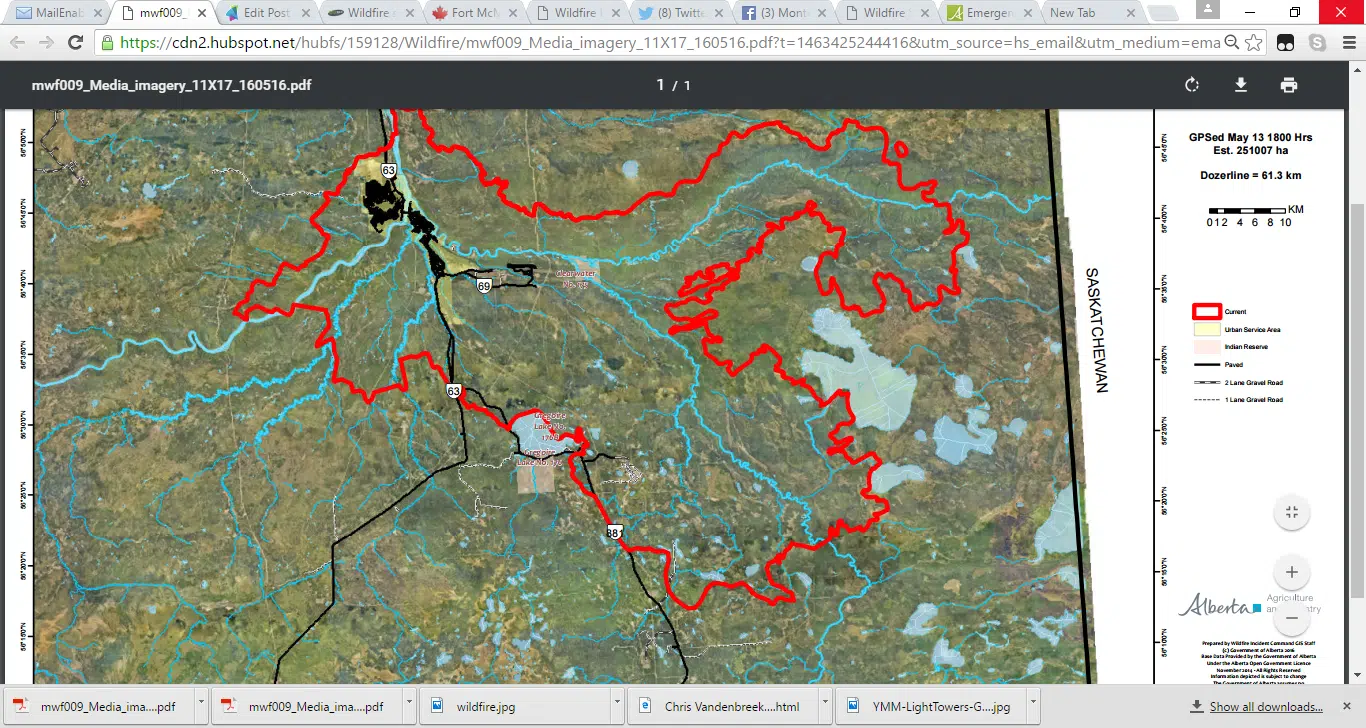Image resolution: width=1366 pixels, height=728 pixels.
Task: Bookmark this page with the star icon
Action: [x=1254, y=43]
